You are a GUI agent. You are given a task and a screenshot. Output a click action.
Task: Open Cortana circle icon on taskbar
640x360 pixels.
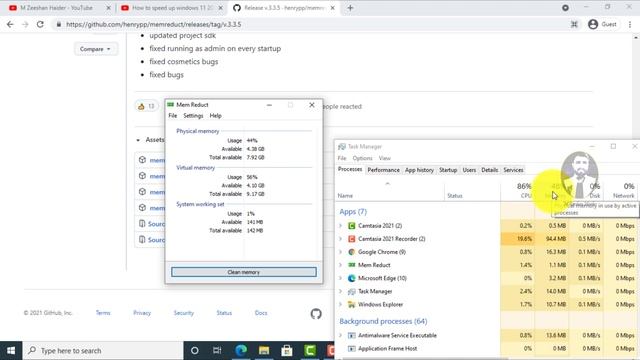(195, 351)
